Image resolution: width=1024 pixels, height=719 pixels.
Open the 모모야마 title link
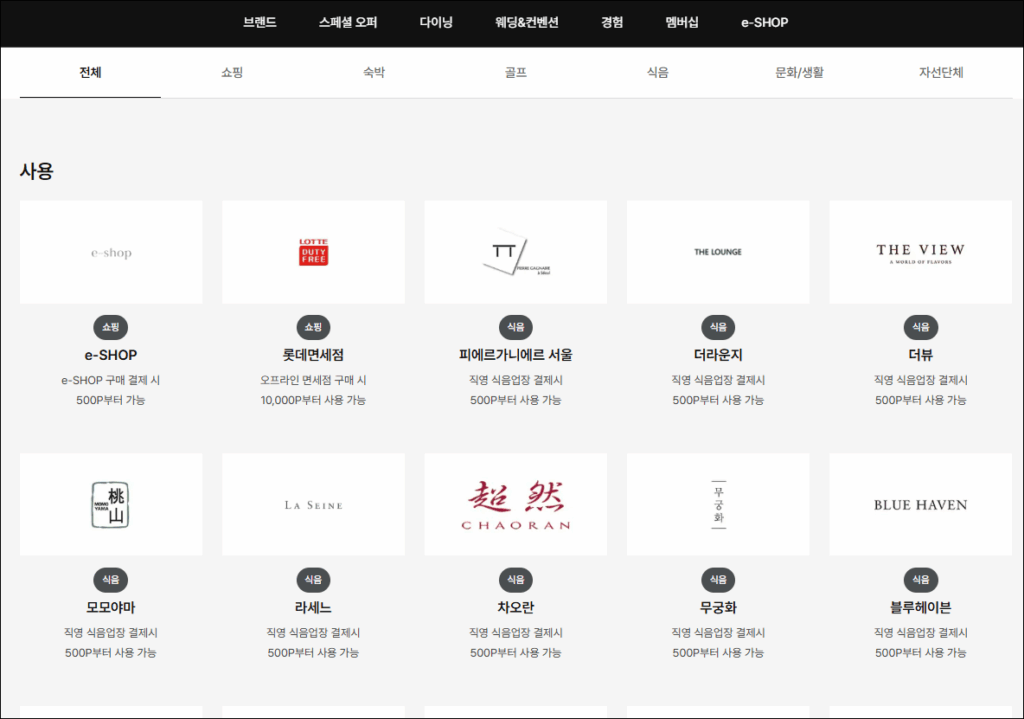(111, 608)
